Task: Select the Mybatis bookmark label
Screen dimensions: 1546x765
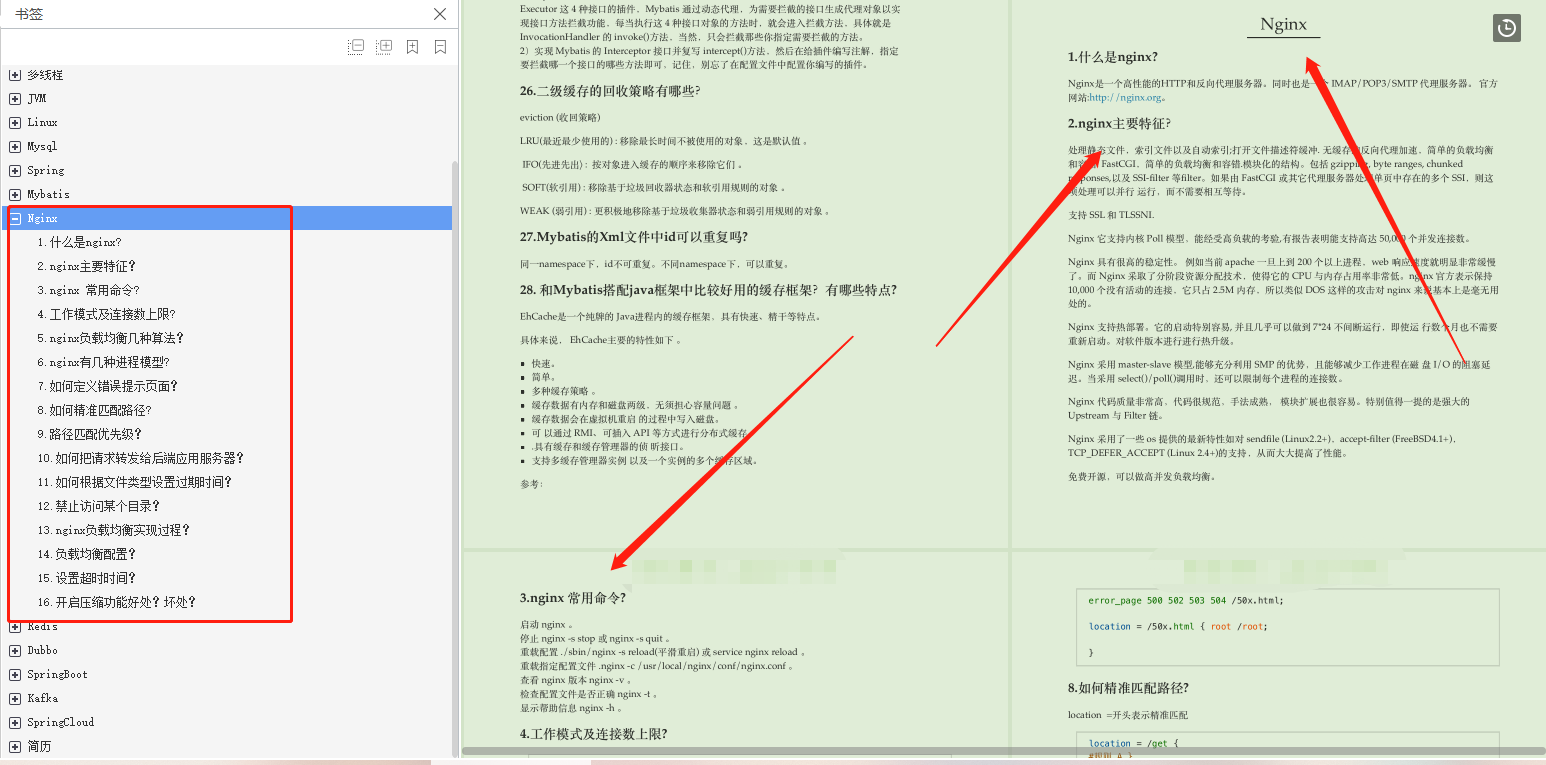Action: click(x=48, y=194)
